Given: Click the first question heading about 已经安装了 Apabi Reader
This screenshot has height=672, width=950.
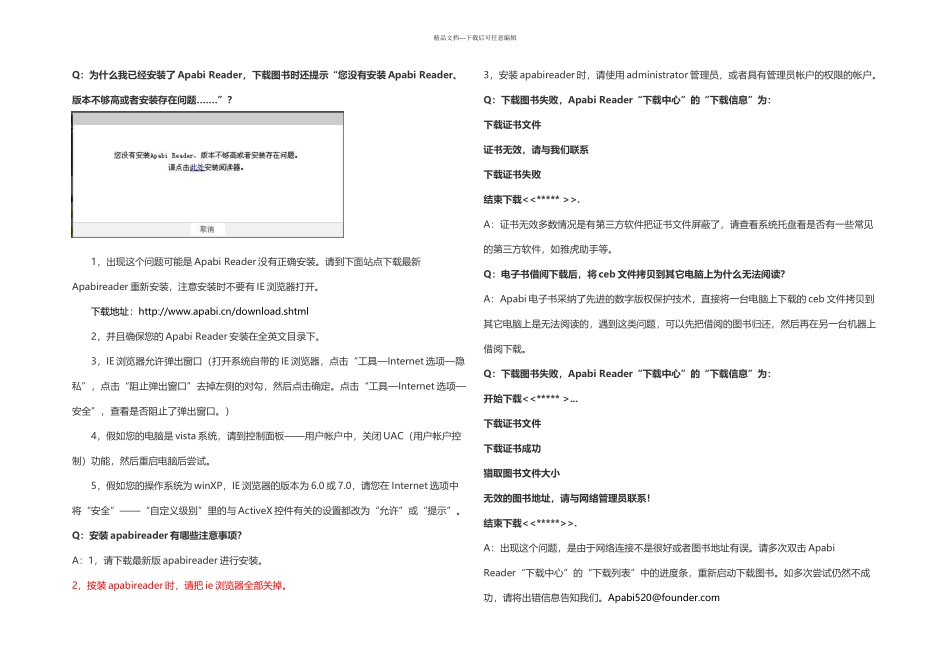Looking at the screenshot, I should (265, 87).
